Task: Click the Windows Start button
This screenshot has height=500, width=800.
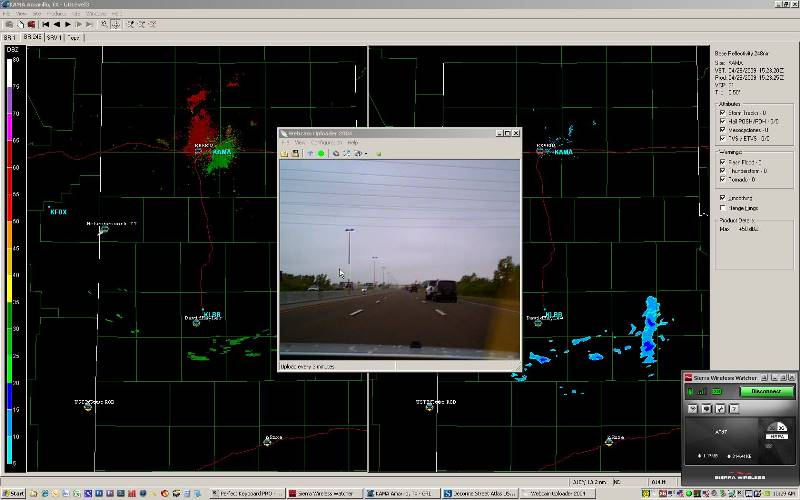Action: [14, 493]
